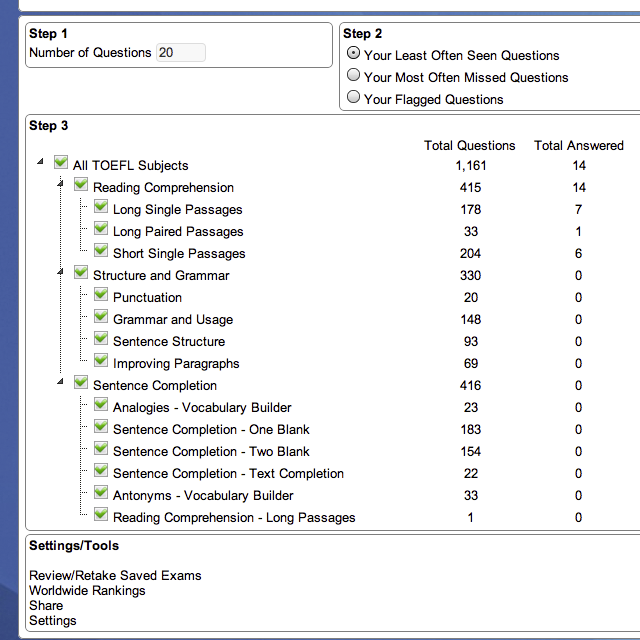Select the Long Paired Passages label
This screenshot has width=640, height=640.
pos(178,232)
